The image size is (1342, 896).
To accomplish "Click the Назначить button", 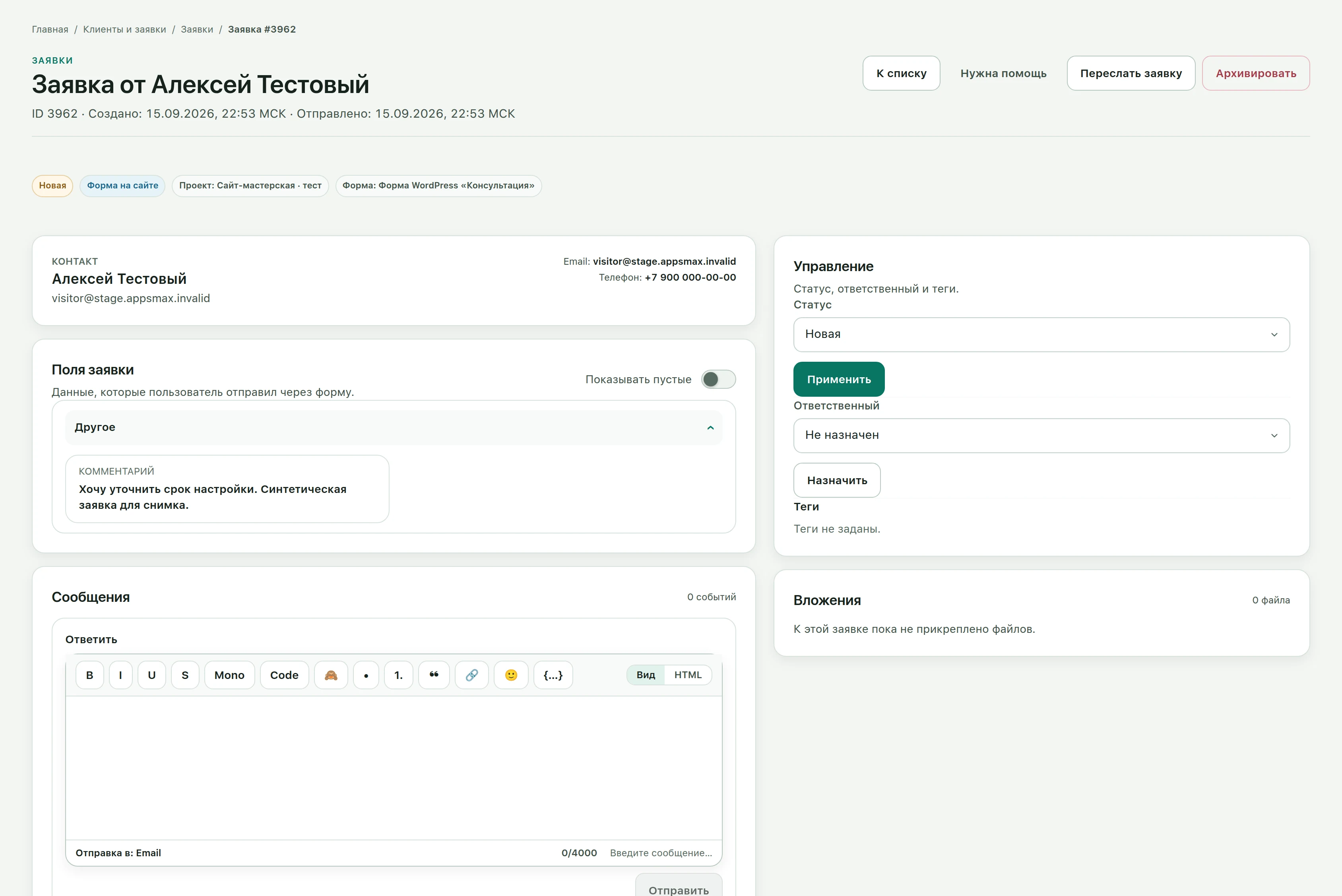I will [837, 480].
